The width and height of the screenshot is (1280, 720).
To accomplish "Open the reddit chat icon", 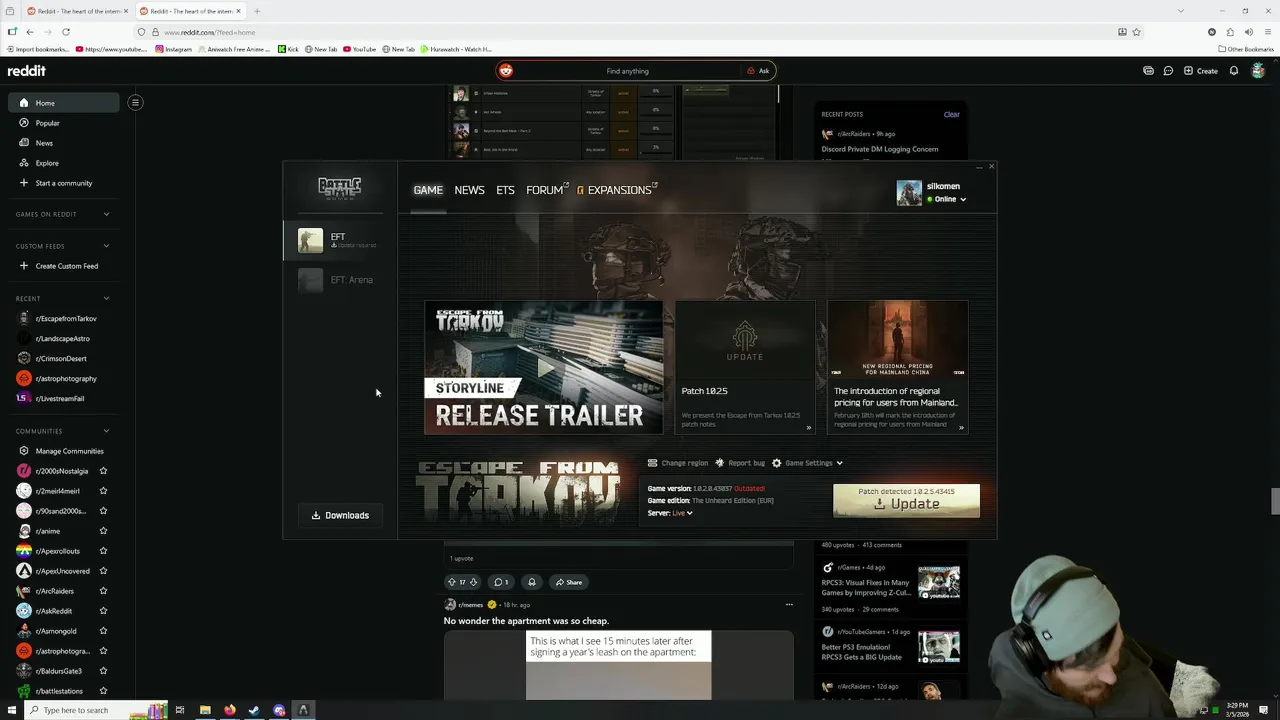I will click(1168, 71).
